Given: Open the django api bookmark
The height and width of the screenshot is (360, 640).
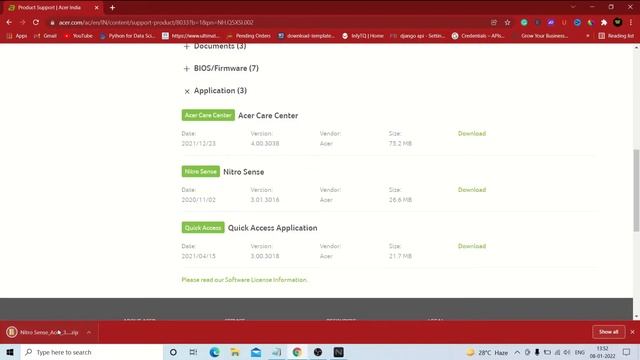Looking at the screenshot, I should (x=418, y=36).
